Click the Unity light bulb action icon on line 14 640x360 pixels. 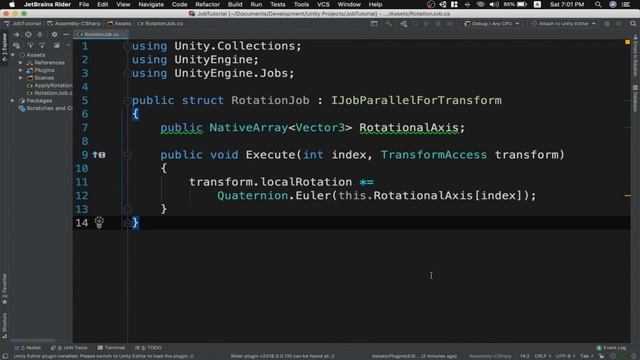click(99, 222)
